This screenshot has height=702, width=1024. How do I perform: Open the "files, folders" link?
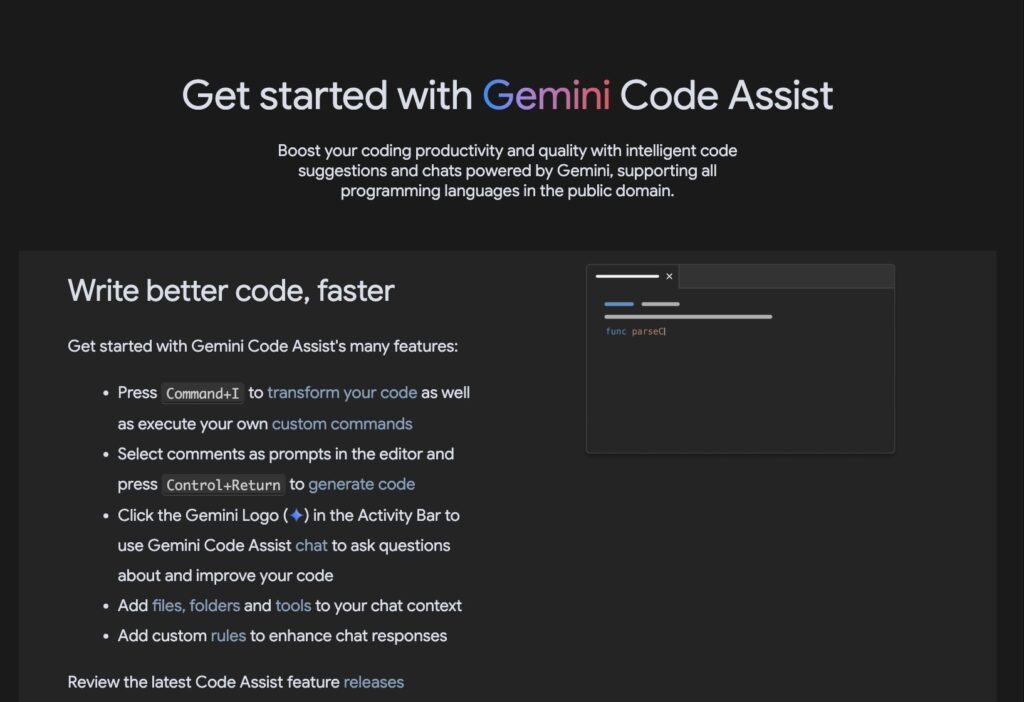click(196, 605)
